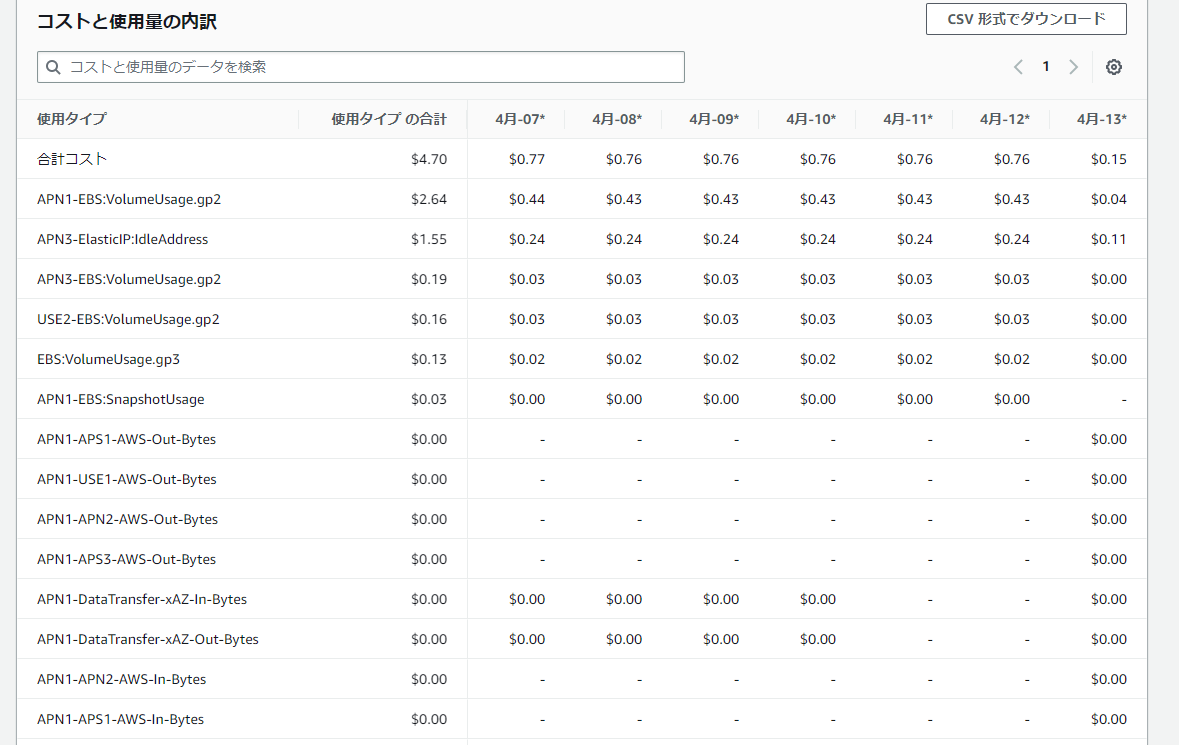
Task: Select APN1-APS1-AWS-Out-Bytes row label
Action: (126, 439)
